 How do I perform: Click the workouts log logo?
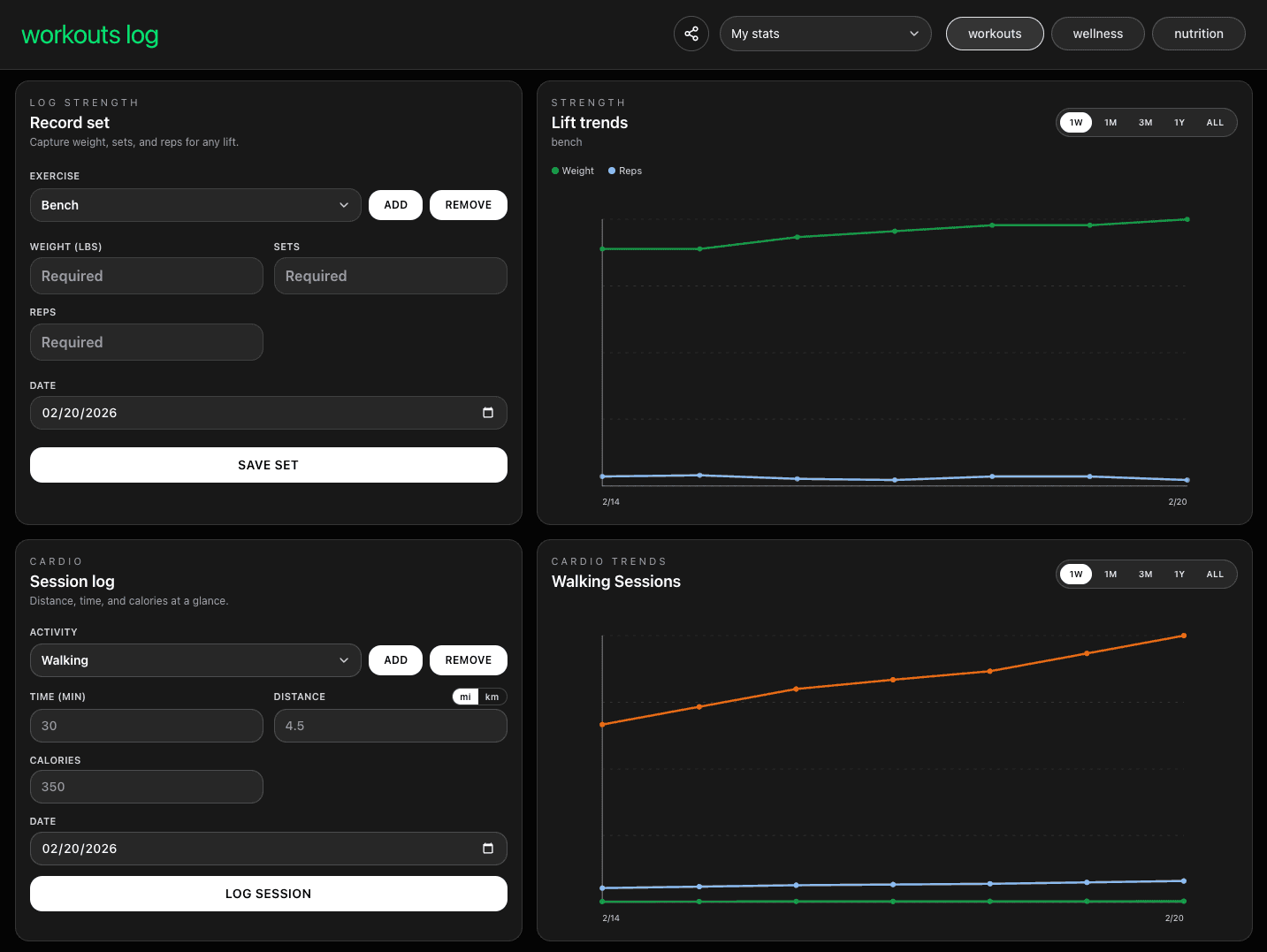(89, 34)
